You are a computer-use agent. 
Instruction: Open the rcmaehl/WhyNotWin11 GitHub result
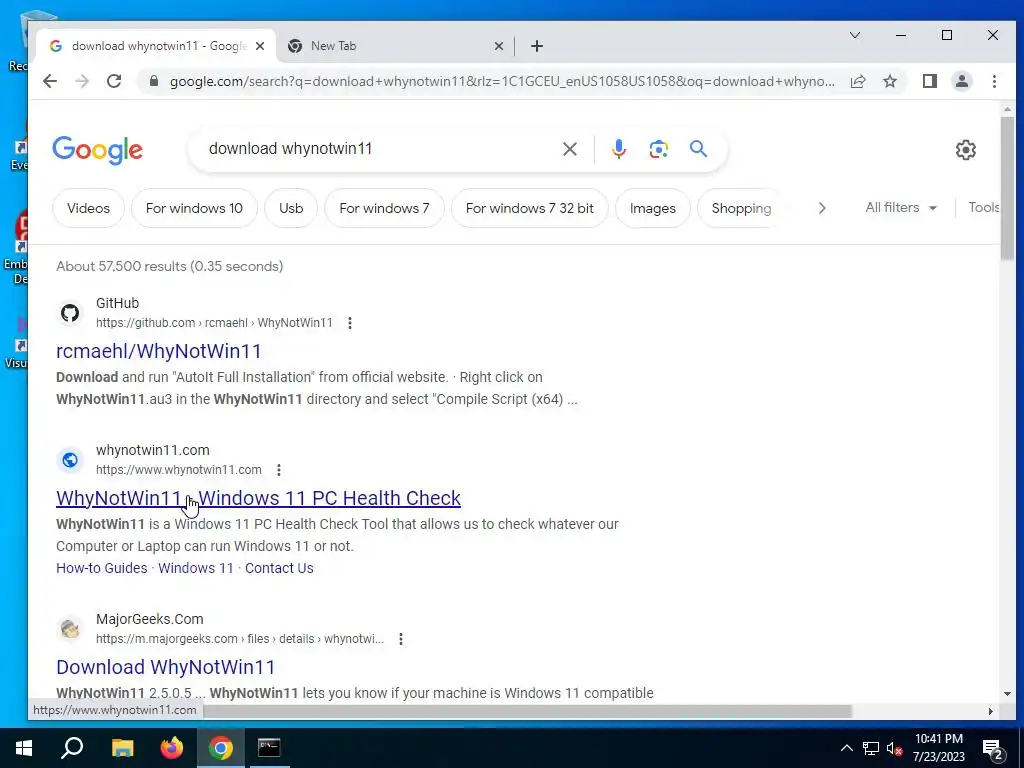pos(159,351)
